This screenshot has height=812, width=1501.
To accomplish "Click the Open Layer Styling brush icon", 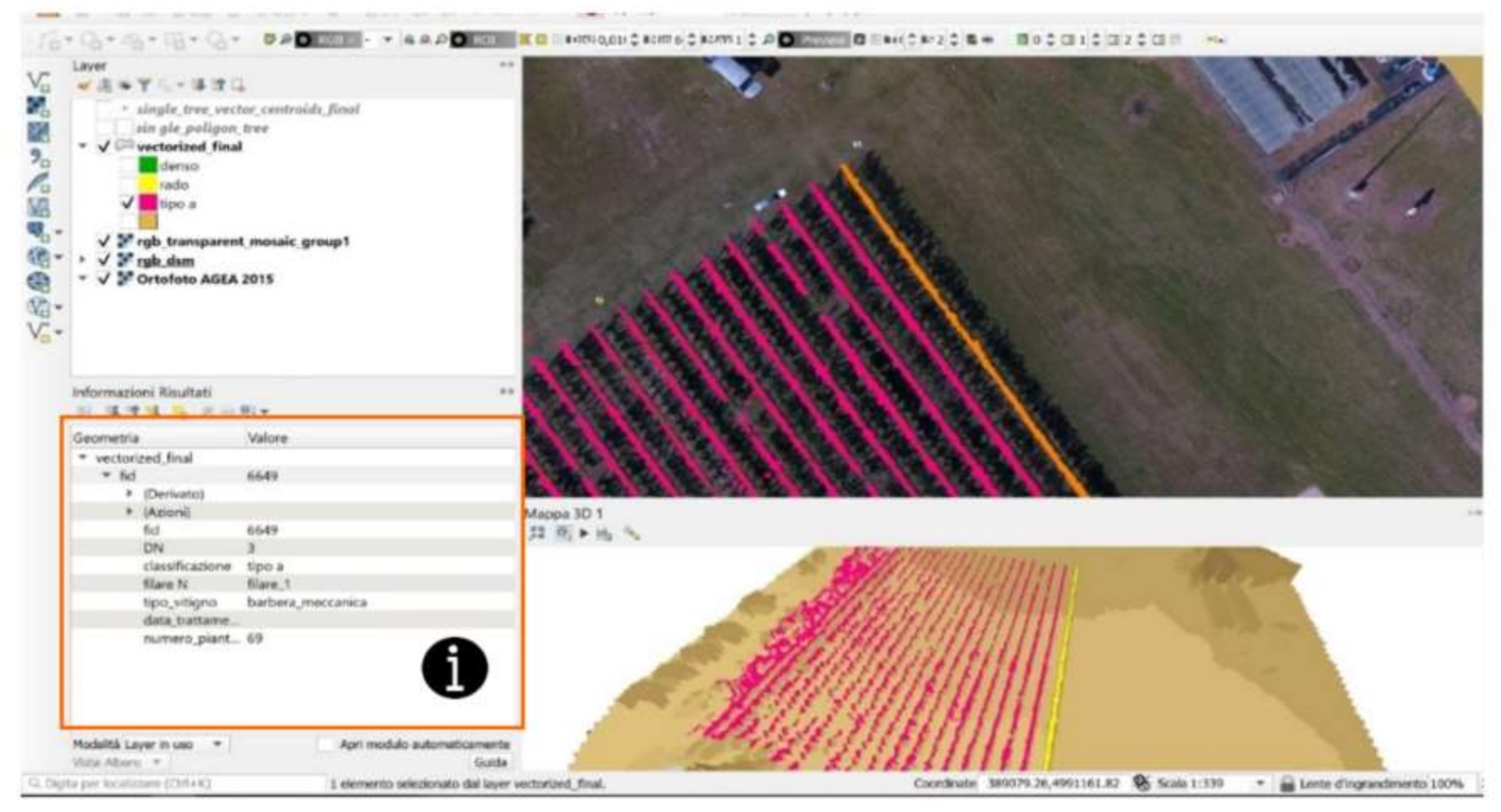I will click(x=83, y=85).
